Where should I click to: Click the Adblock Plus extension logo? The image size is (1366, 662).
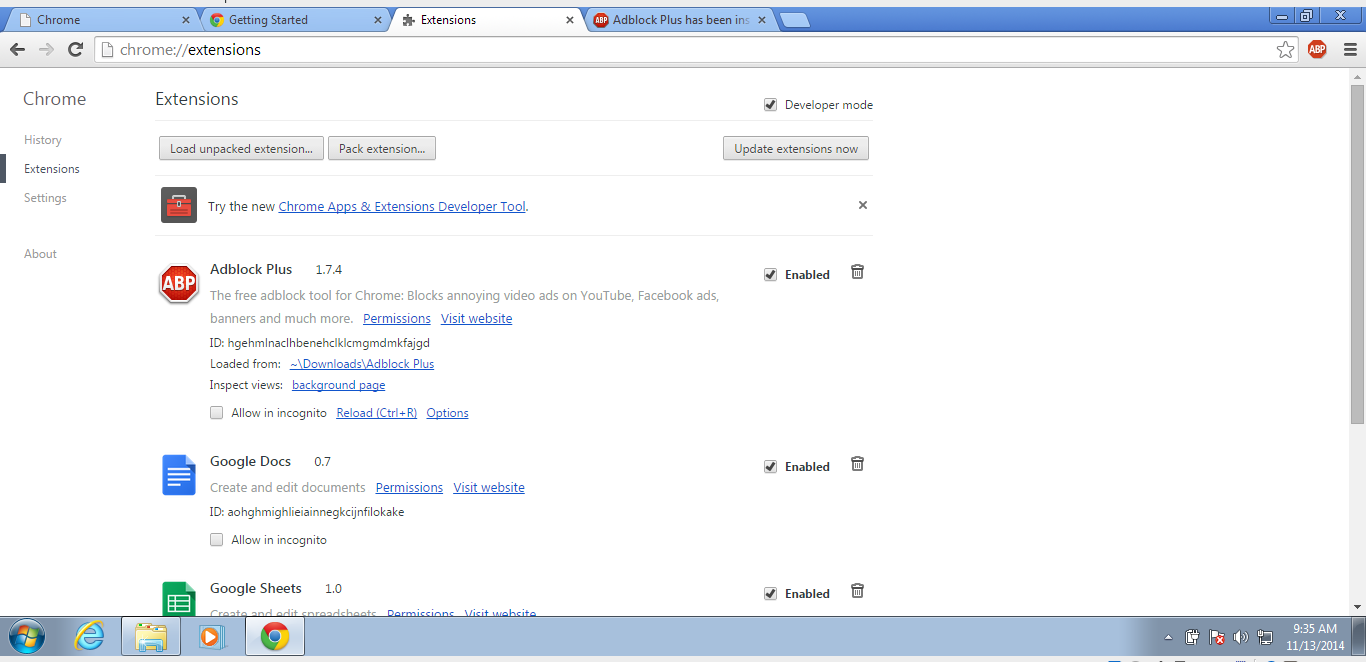tap(179, 284)
